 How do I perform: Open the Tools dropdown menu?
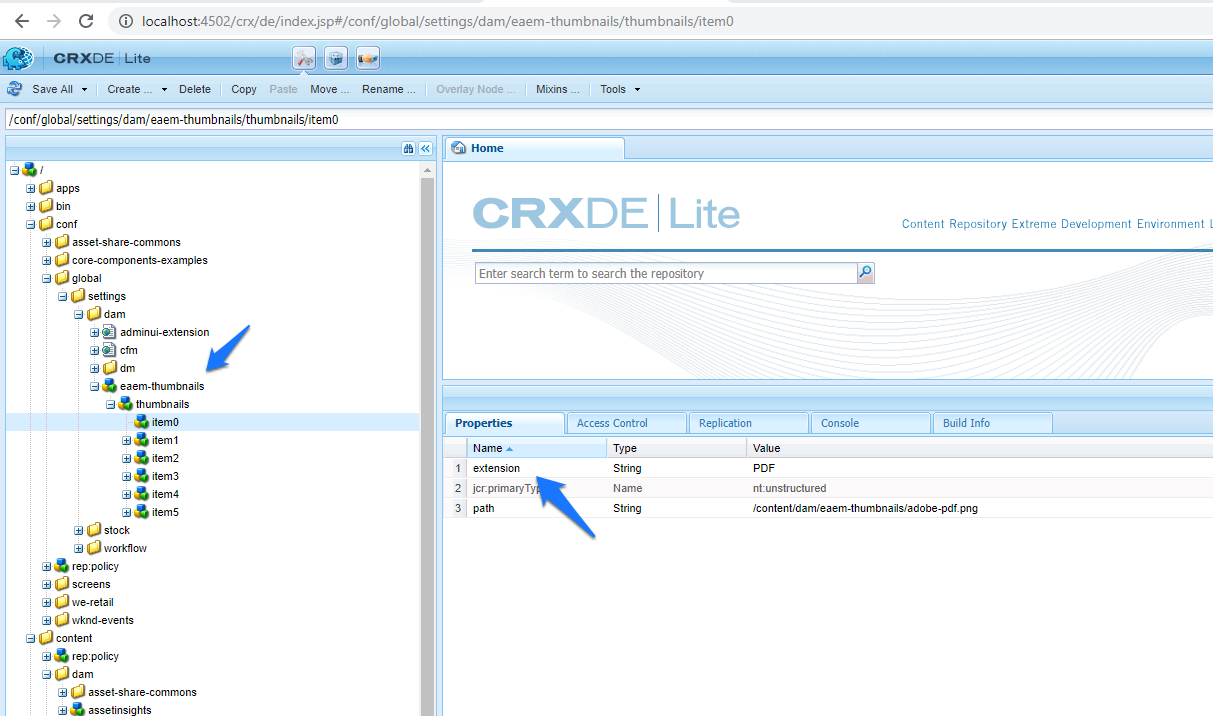pos(619,89)
